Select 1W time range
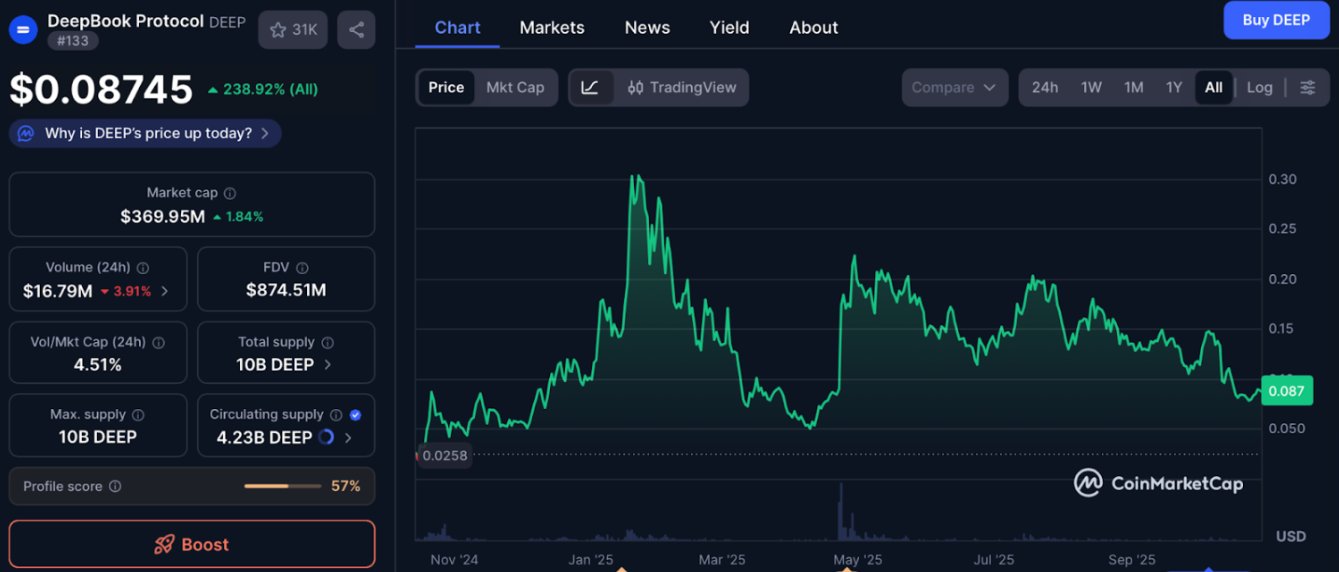The image size is (1339, 572). click(1091, 88)
